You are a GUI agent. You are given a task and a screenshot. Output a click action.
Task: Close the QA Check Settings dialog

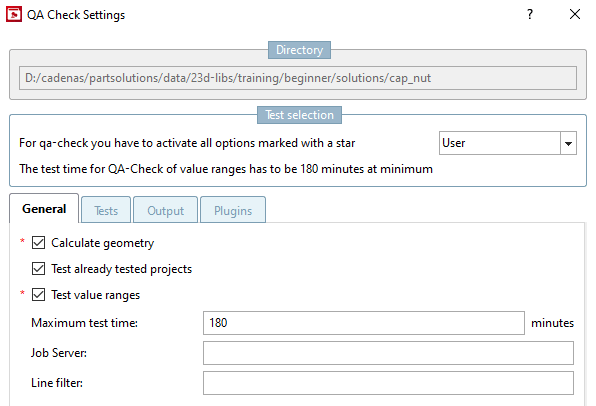[575, 14]
